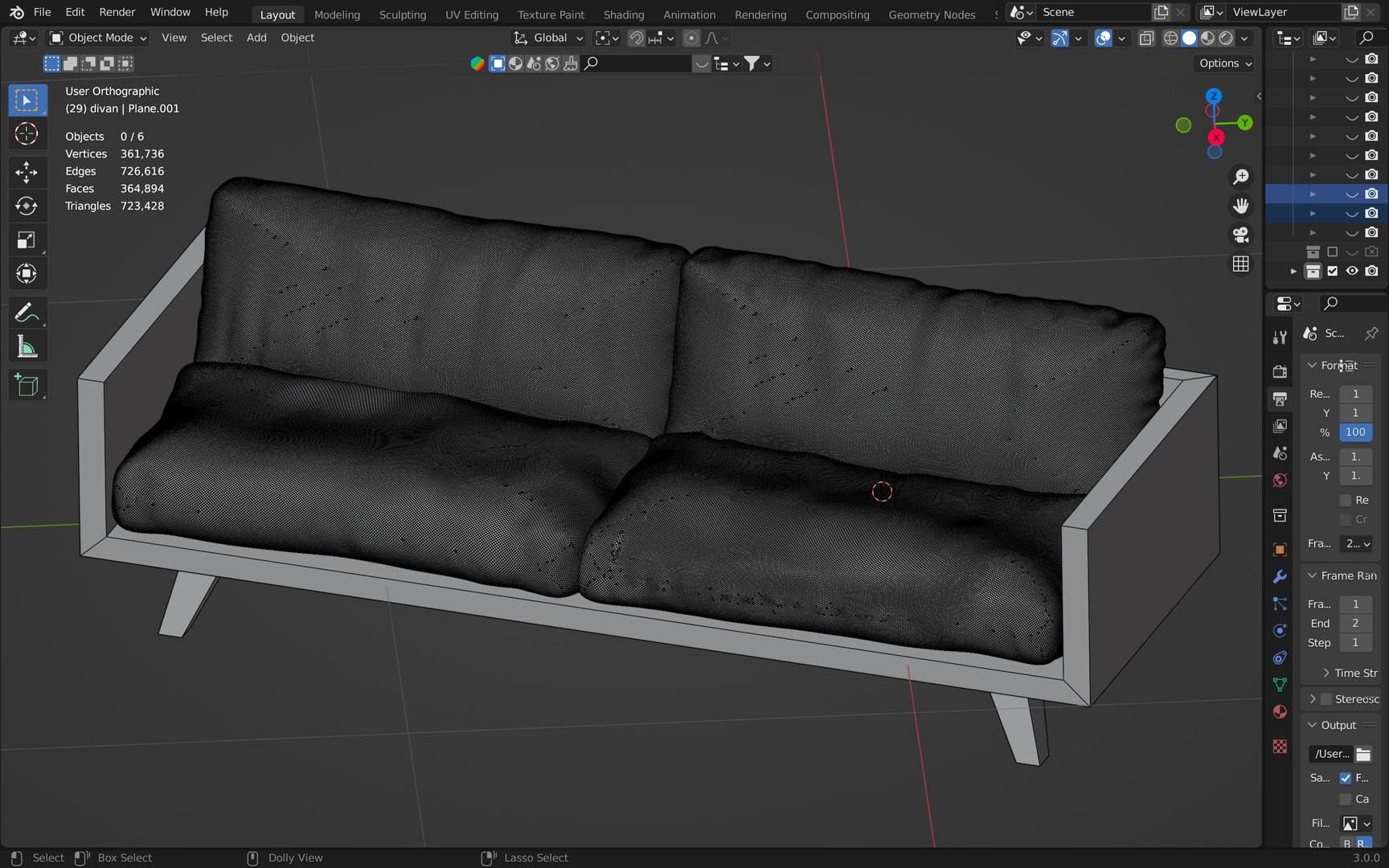Viewport: 1389px width, 868px height.
Task: Click the zoom in/out viewport button
Action: pos(1241,177)
